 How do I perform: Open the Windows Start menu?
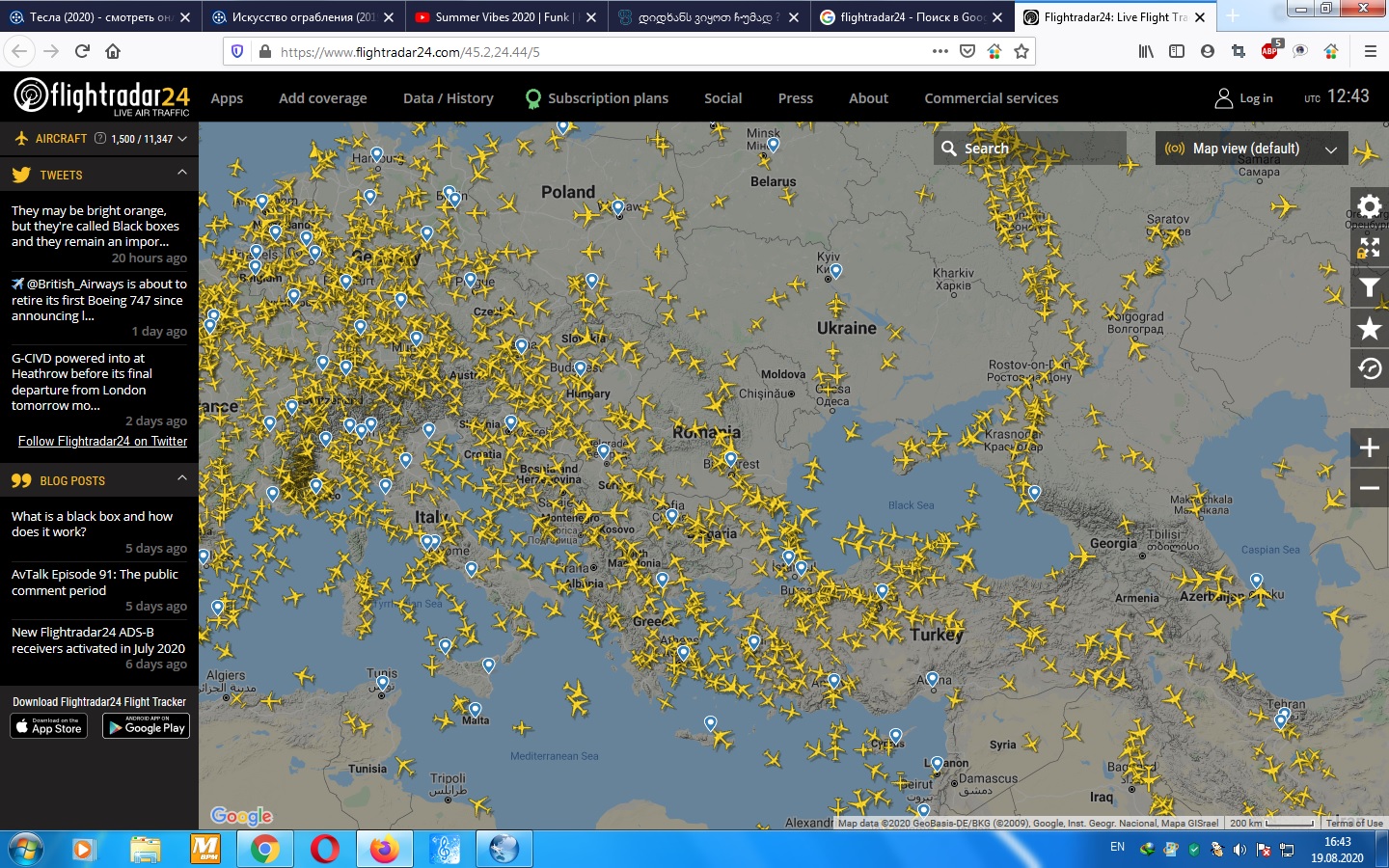(x=26, y=849)
